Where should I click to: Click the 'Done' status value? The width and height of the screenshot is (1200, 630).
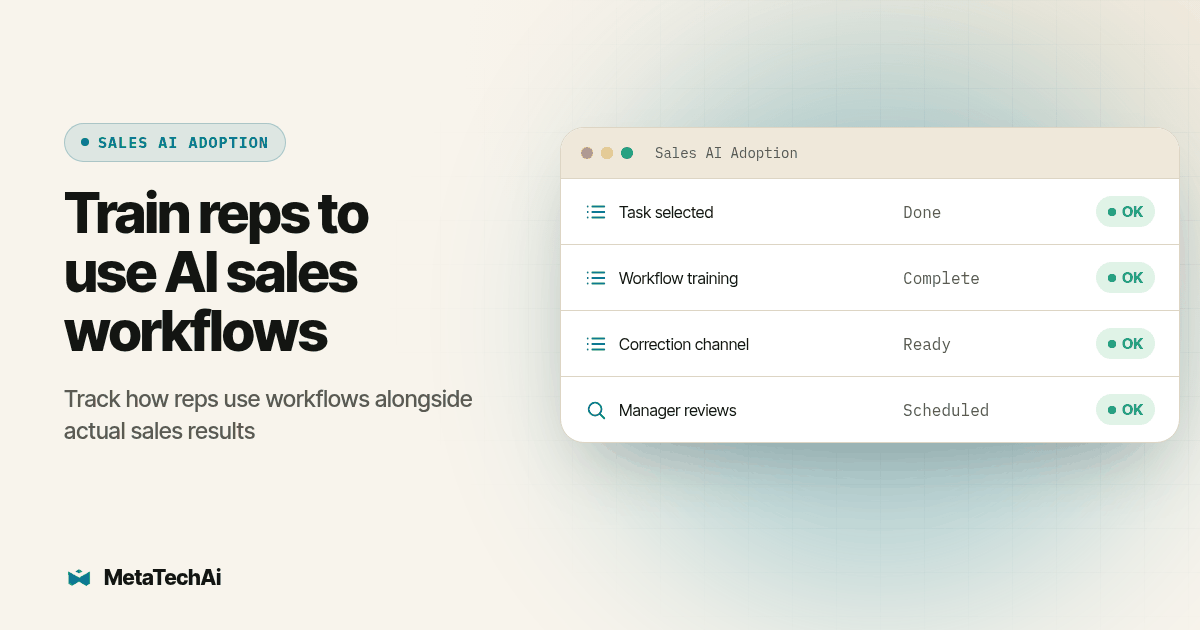coord(922,212)
